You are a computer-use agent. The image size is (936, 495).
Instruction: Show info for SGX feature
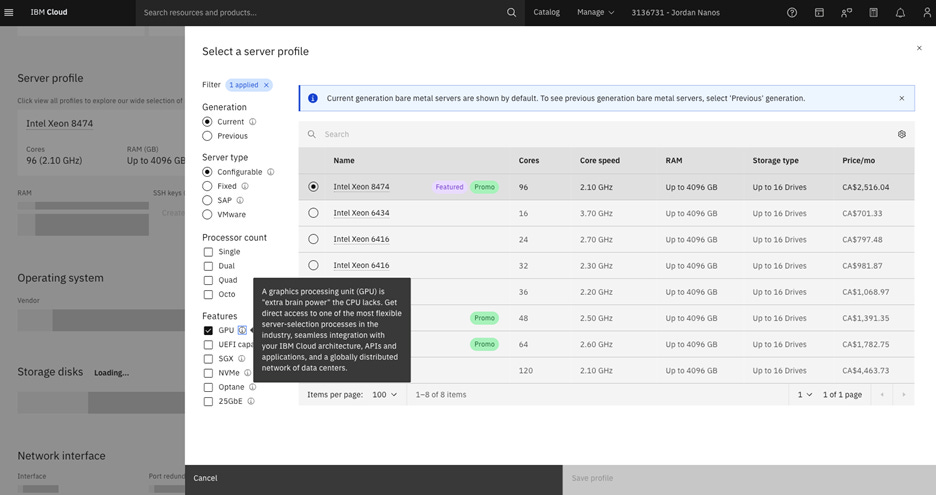[242, 358]
